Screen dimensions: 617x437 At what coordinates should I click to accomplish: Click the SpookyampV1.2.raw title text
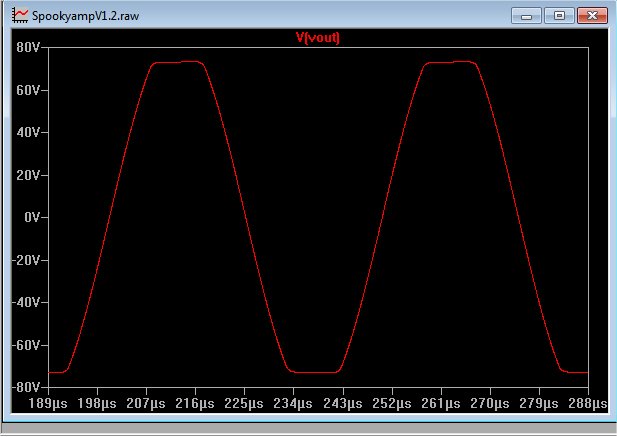85,16
